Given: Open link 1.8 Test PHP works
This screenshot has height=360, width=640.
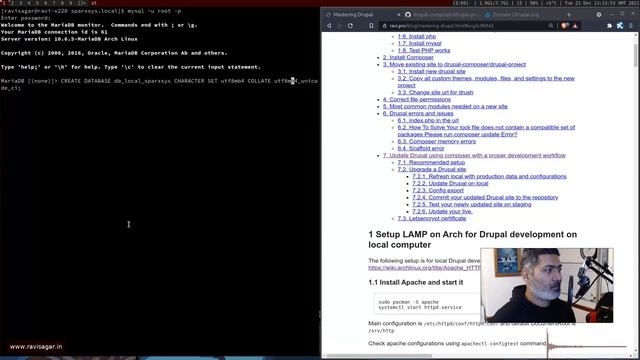Looking at the screenshot, I should click(x=424, y=50).
